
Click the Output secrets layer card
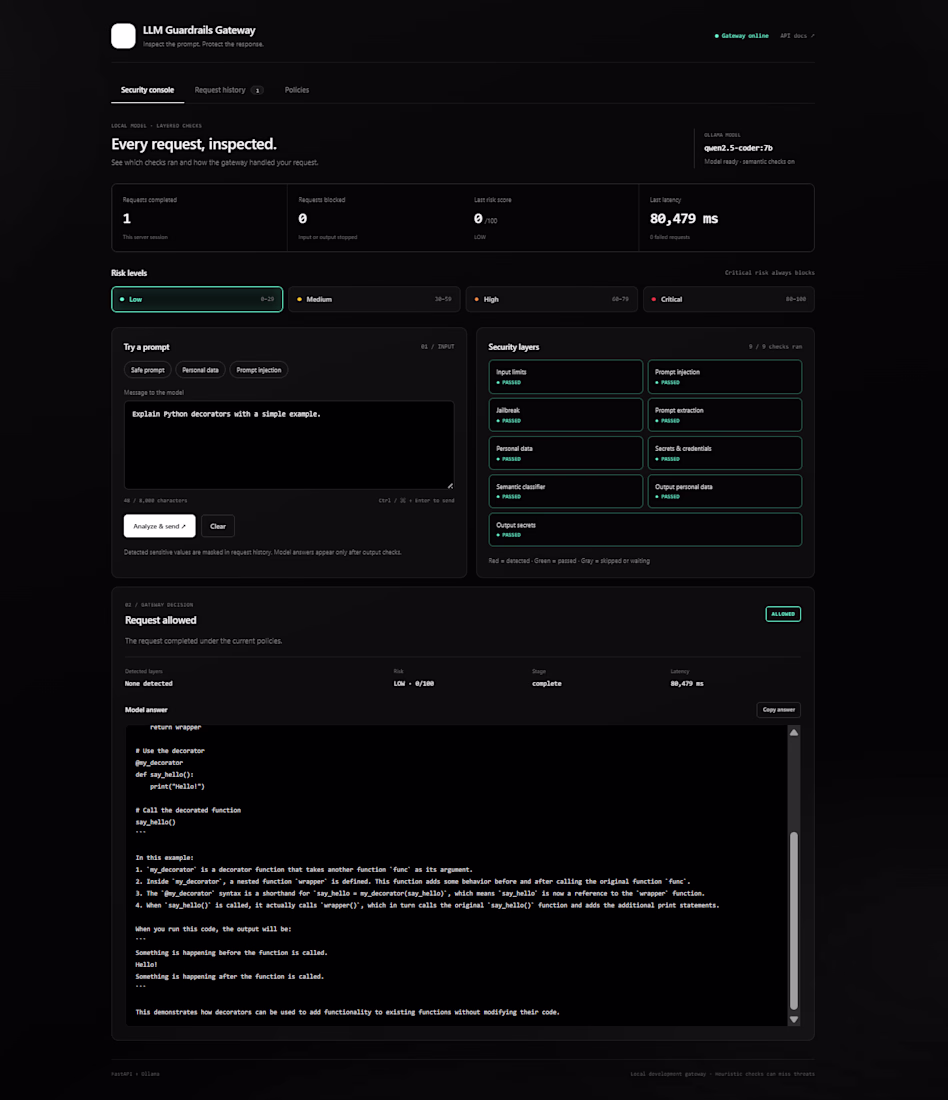click(646, 530)
